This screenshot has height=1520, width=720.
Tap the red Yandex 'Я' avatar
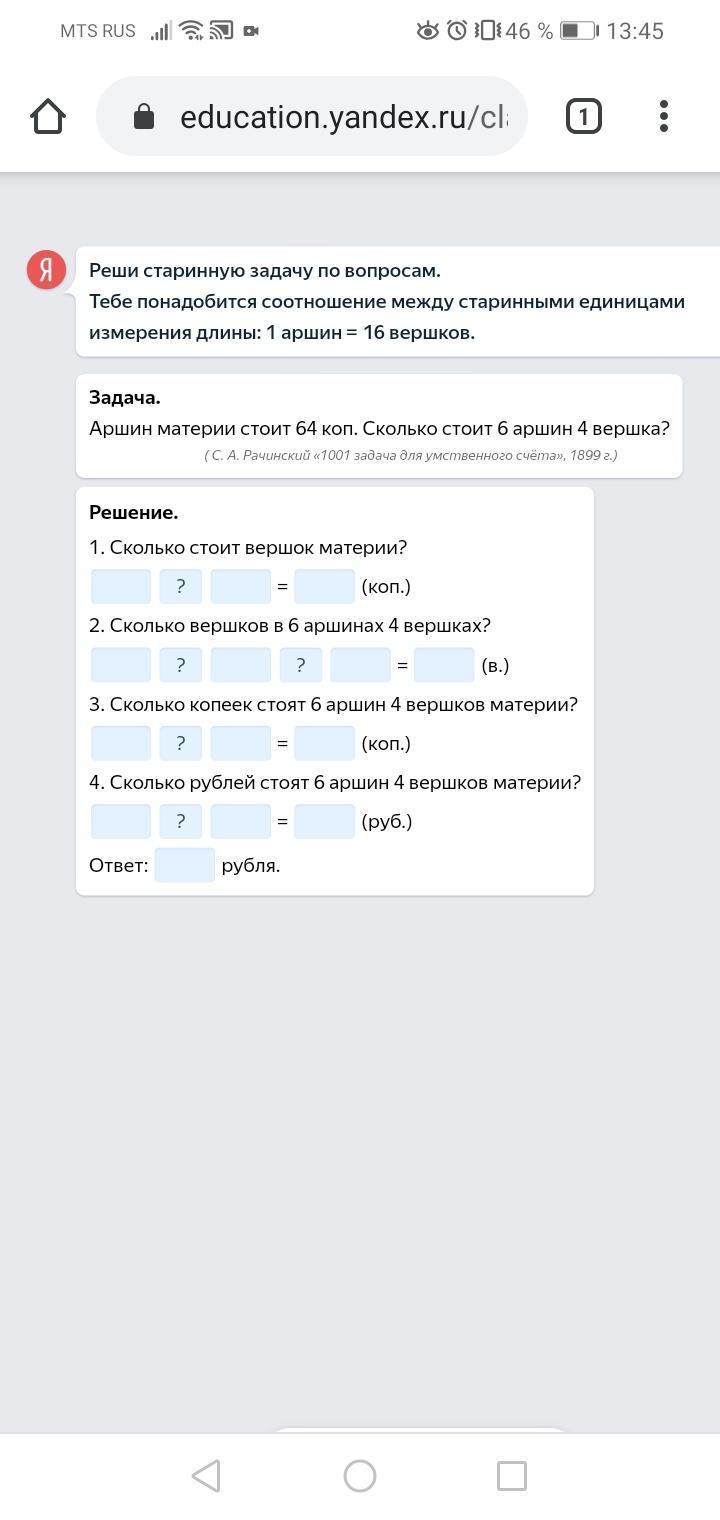click(46, 270)
